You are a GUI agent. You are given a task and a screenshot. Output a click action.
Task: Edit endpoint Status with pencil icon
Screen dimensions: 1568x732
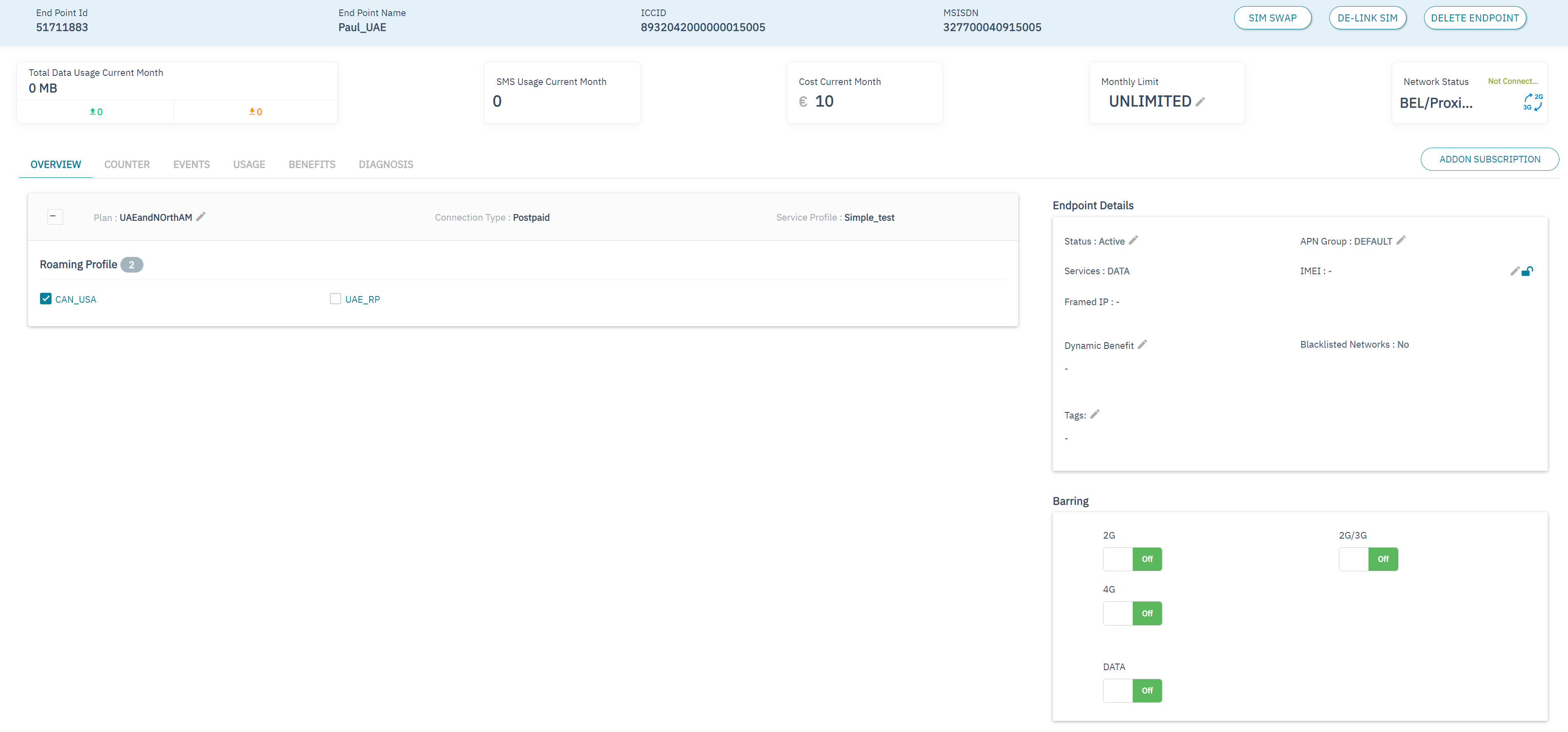(1133, 240)
